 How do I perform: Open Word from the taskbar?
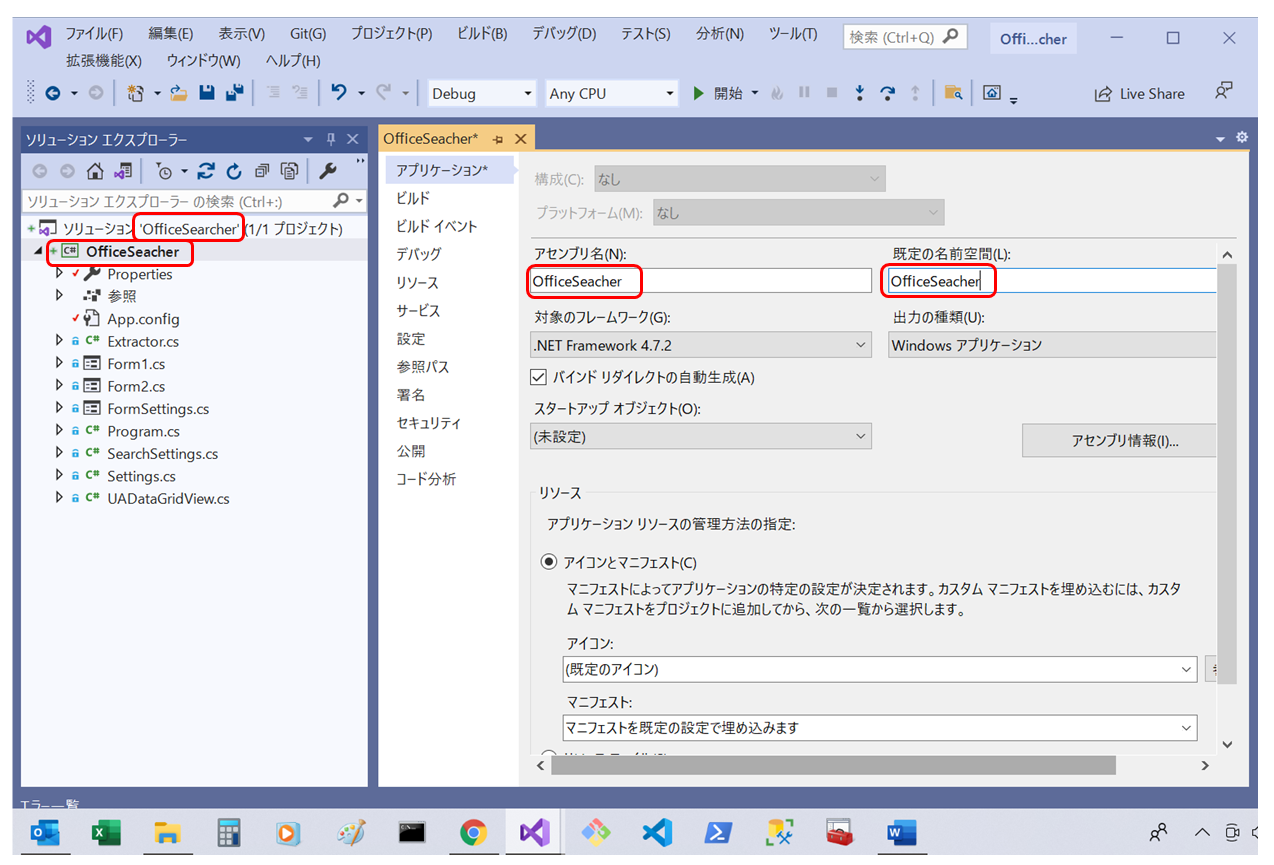click(x=902, y=832)
